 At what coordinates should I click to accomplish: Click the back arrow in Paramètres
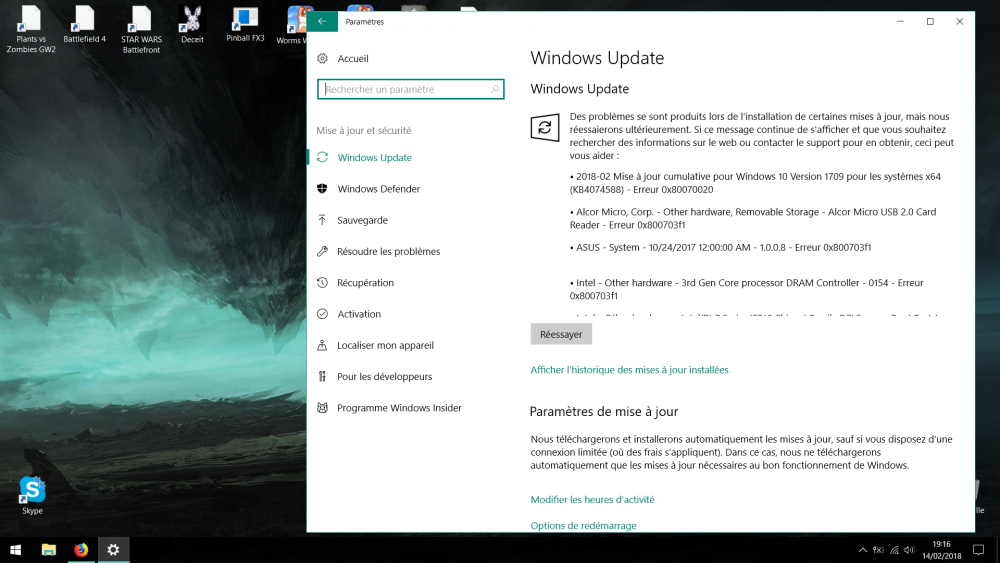click(321, 21)
